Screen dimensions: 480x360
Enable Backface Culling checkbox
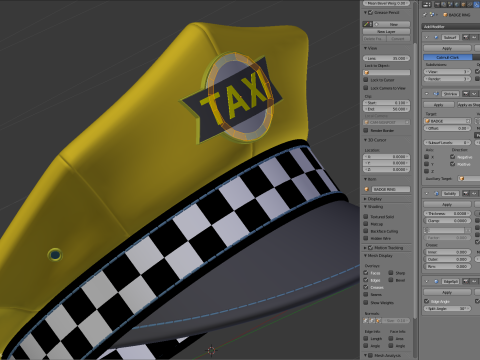366,231
